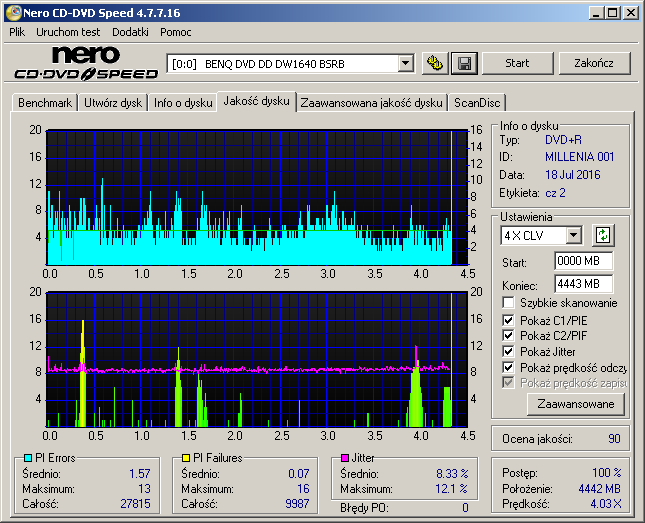Select the Jakość dysku tab

[x=256, y=101]
